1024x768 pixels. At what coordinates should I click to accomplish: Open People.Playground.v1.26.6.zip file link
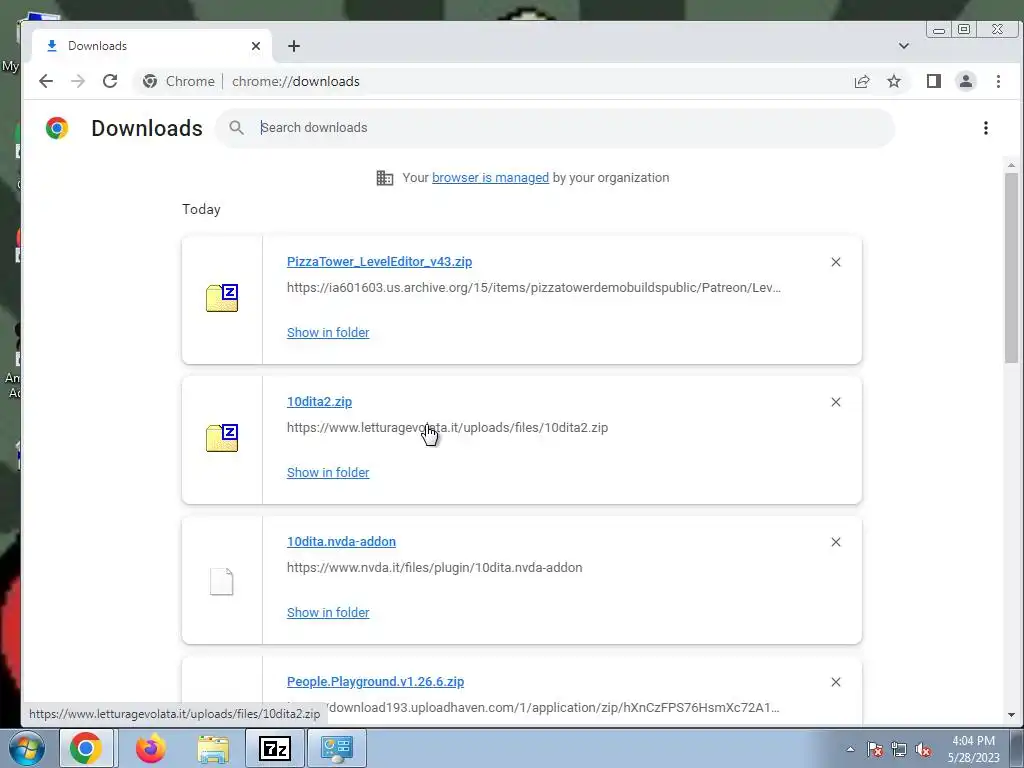coord(376,681)
